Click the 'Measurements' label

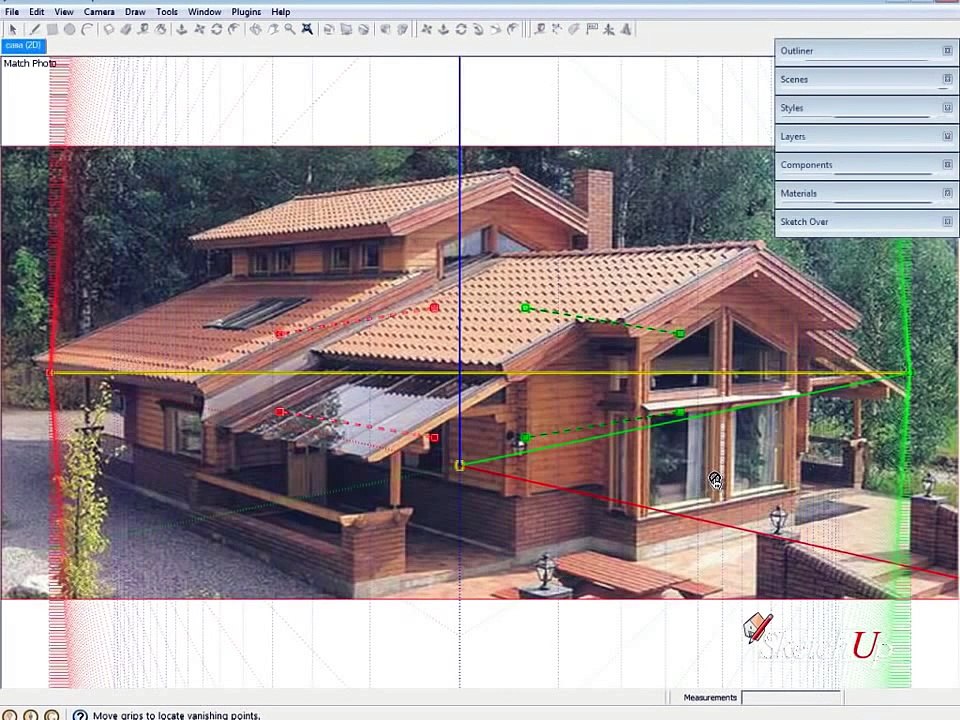point(710,697)
